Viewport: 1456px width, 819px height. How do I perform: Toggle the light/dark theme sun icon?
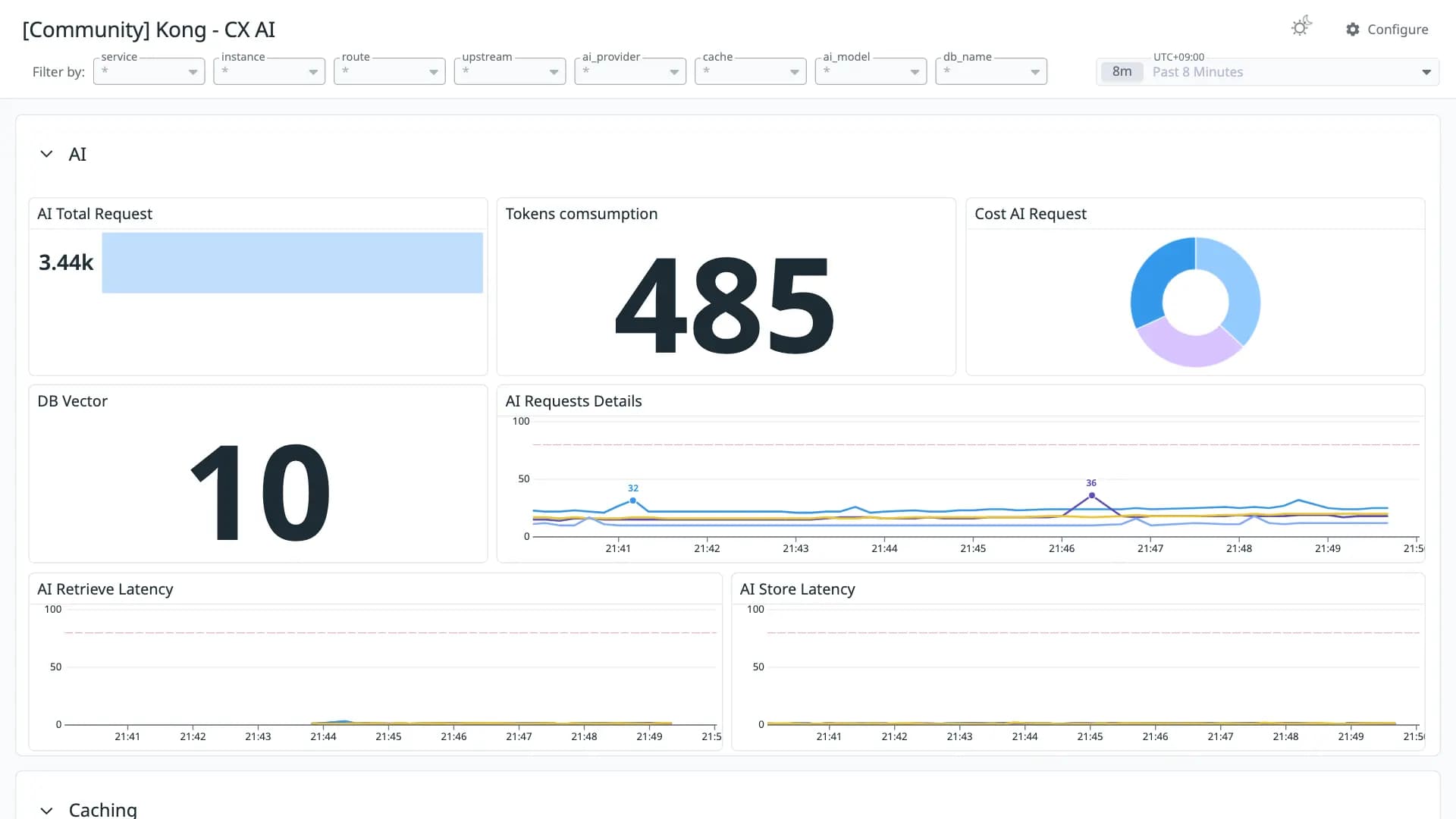pyautogui.click(x=1301, y=27)
